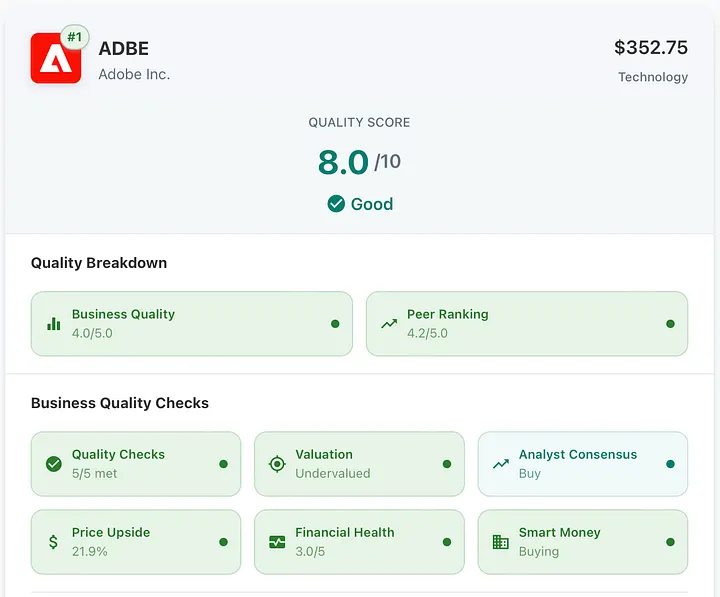Click the #1 rank badge
720x597 pixels.
pos(74,37)
